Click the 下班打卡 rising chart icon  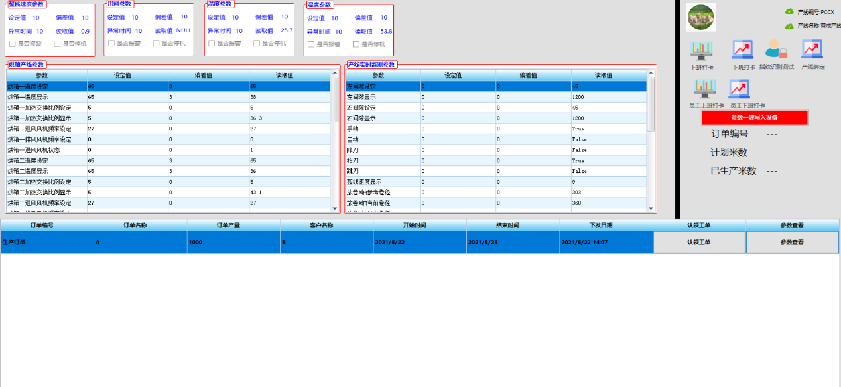[x=743, y=50]
